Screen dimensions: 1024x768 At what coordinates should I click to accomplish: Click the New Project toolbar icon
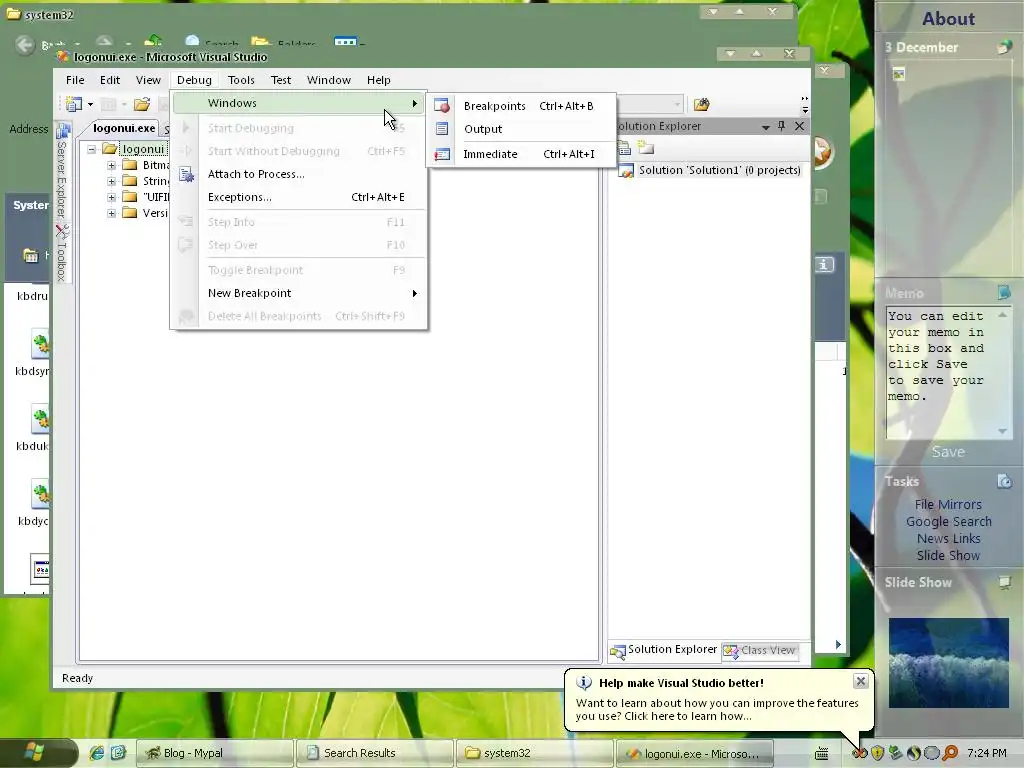click(74, 104)
